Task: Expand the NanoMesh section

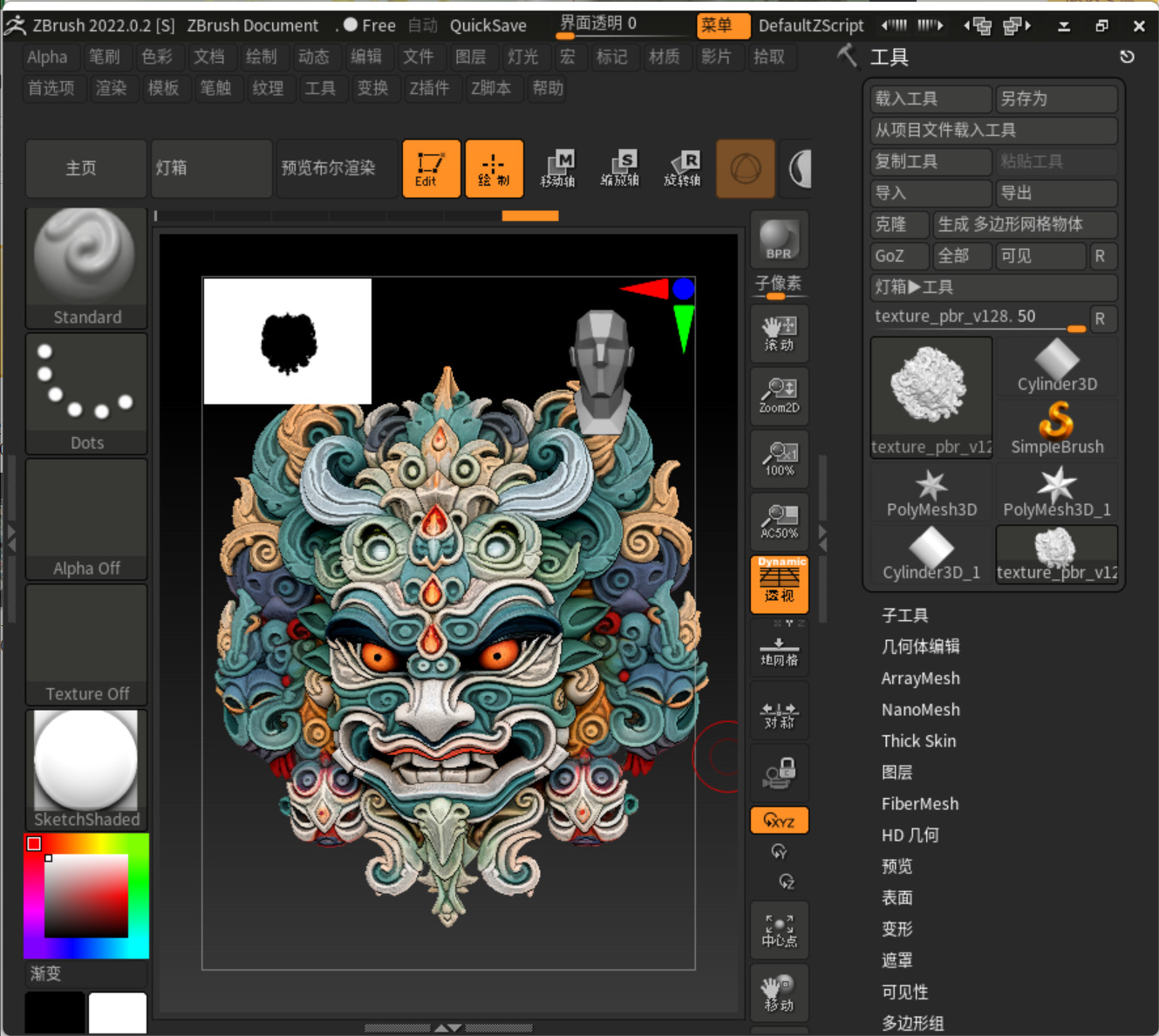Action: point(920,710)
